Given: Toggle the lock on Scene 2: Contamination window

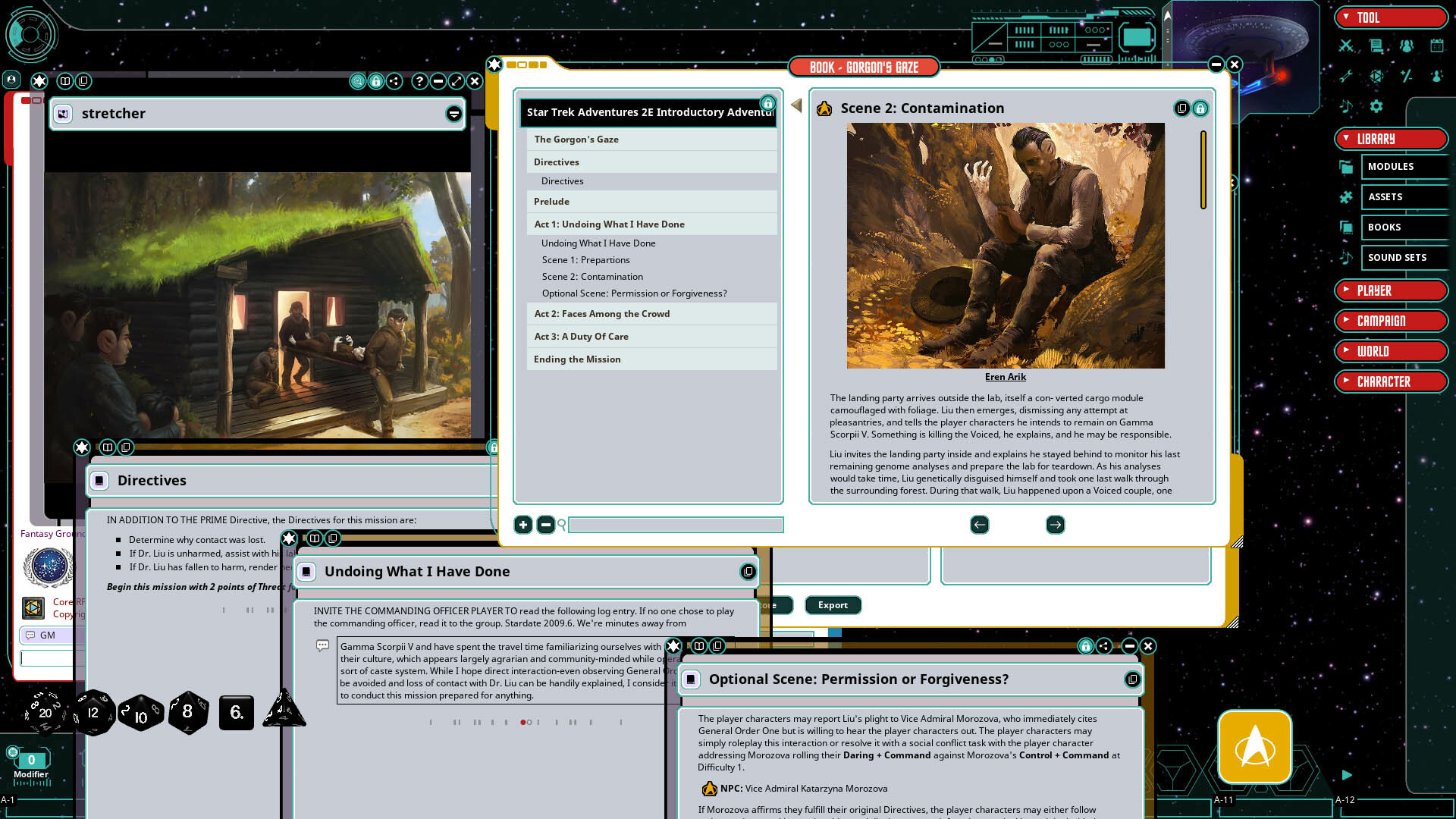Looking at the screenshot, I should (1201, 108).
